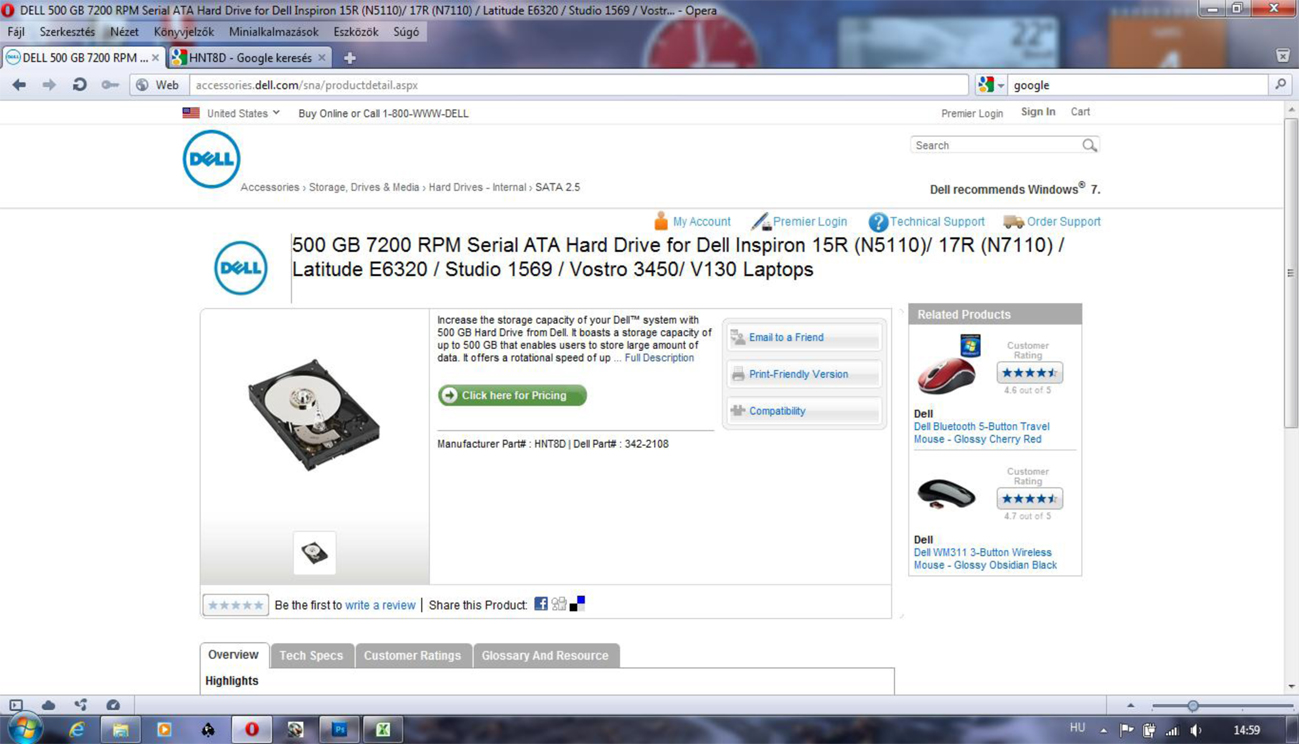The width and height of the screenshot is (1299, 744).
Task: Click the Dell logo in page header
Action: (x=211, y=159)
